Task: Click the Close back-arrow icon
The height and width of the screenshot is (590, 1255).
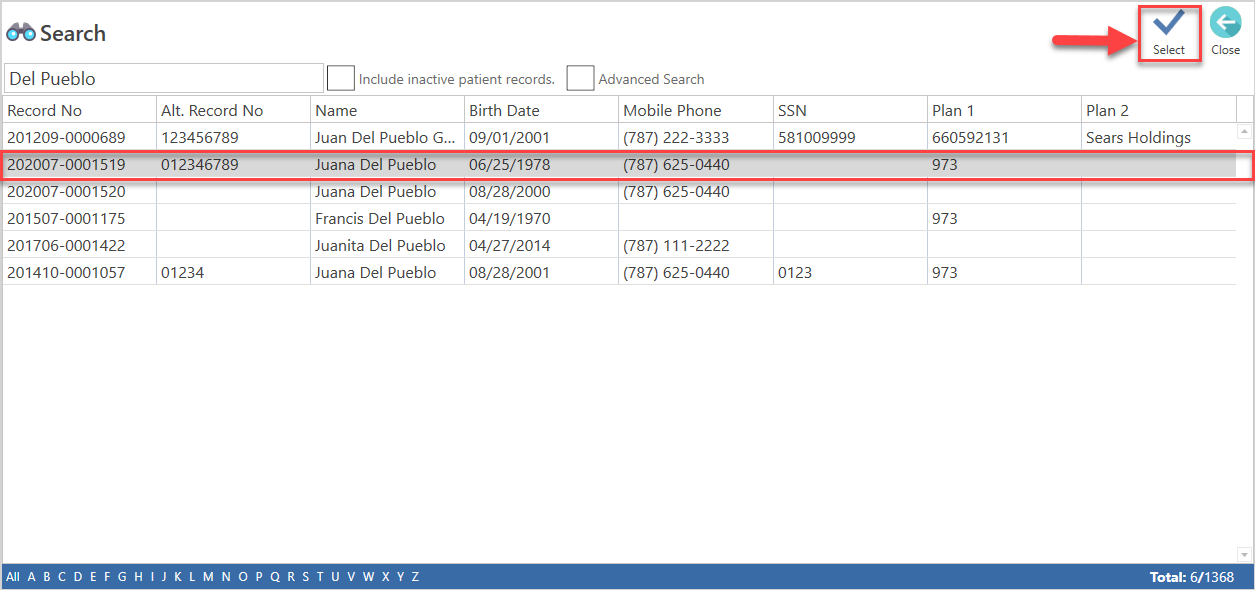Action: (1225, 24)
